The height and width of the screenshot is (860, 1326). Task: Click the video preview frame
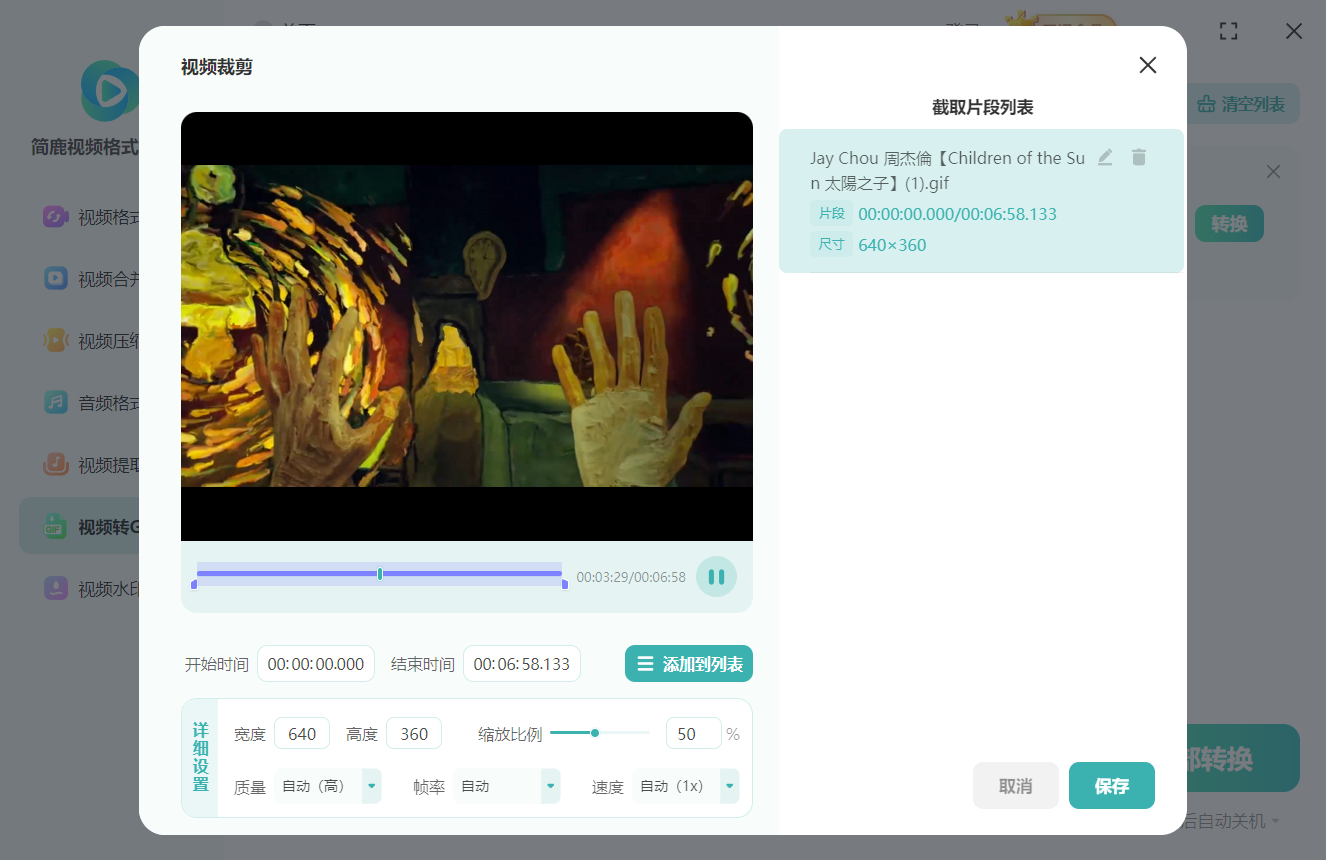pos(467,326)
